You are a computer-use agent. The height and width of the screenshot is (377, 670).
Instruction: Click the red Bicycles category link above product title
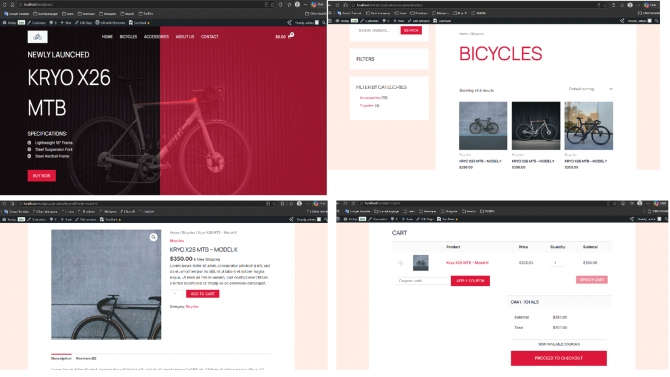point(177,241)
